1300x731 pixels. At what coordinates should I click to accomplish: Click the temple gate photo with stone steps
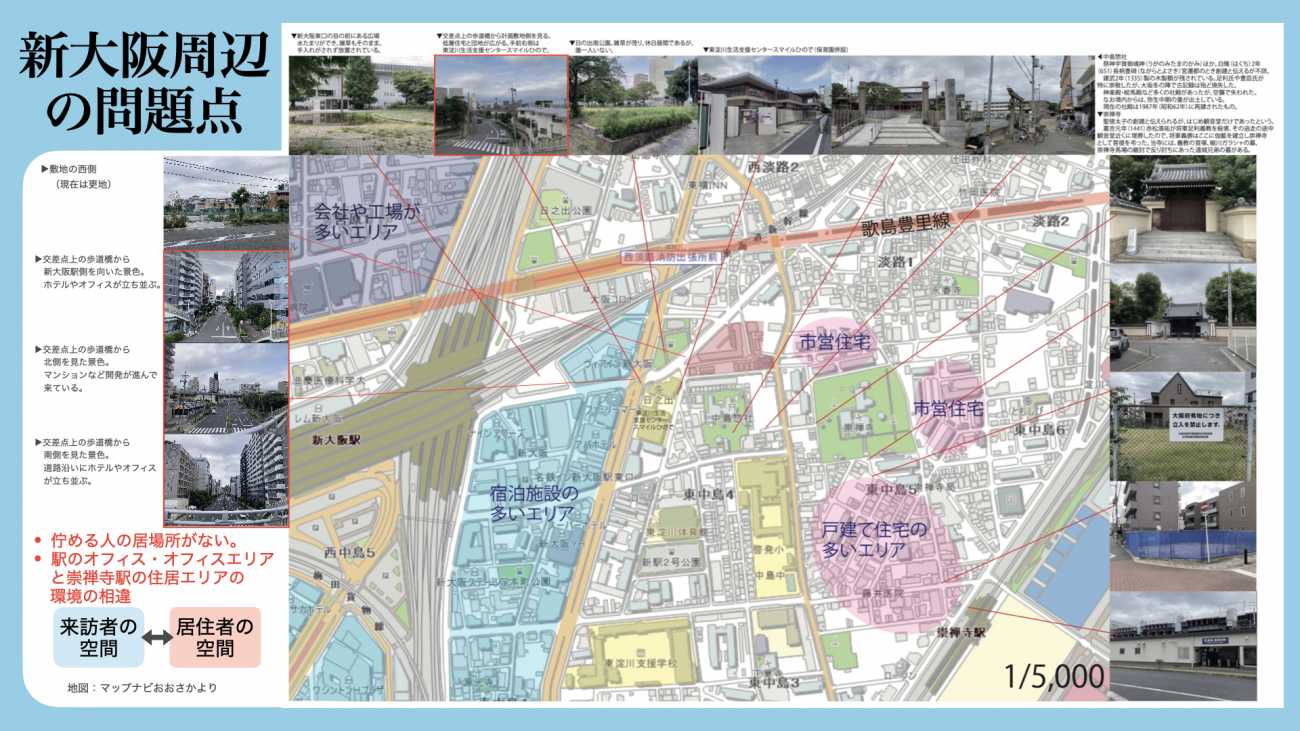click(1181, 210)
